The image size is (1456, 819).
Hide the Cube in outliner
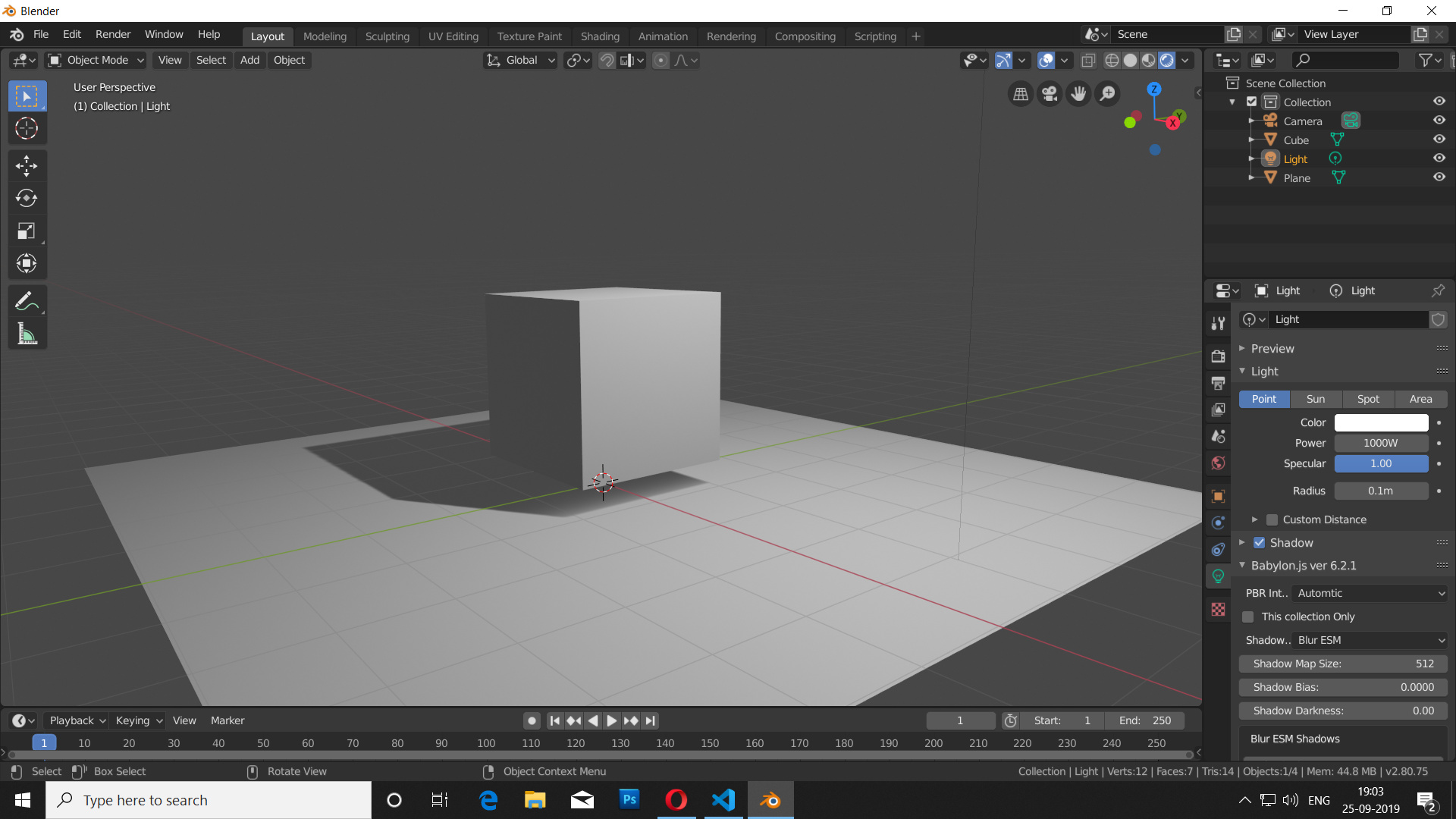[x=1439, y=140]
